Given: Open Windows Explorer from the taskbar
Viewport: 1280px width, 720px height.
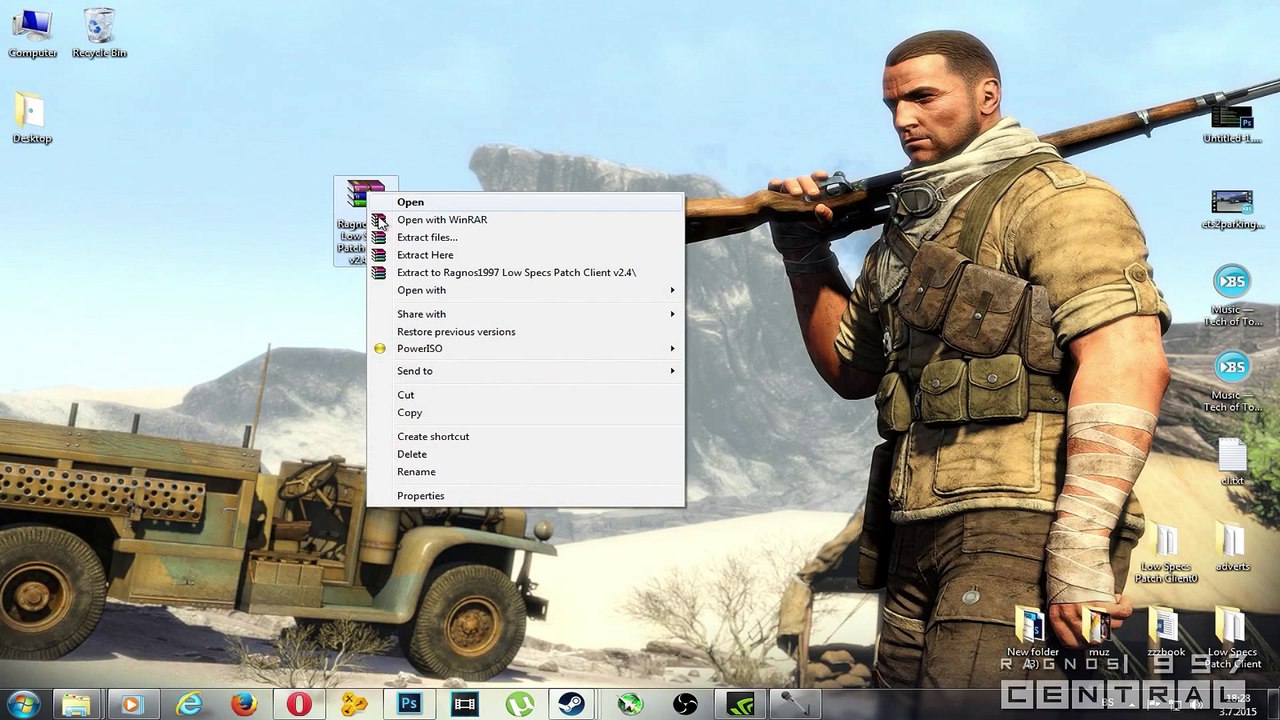Looking at the screenshot, I should pos(77,704).
